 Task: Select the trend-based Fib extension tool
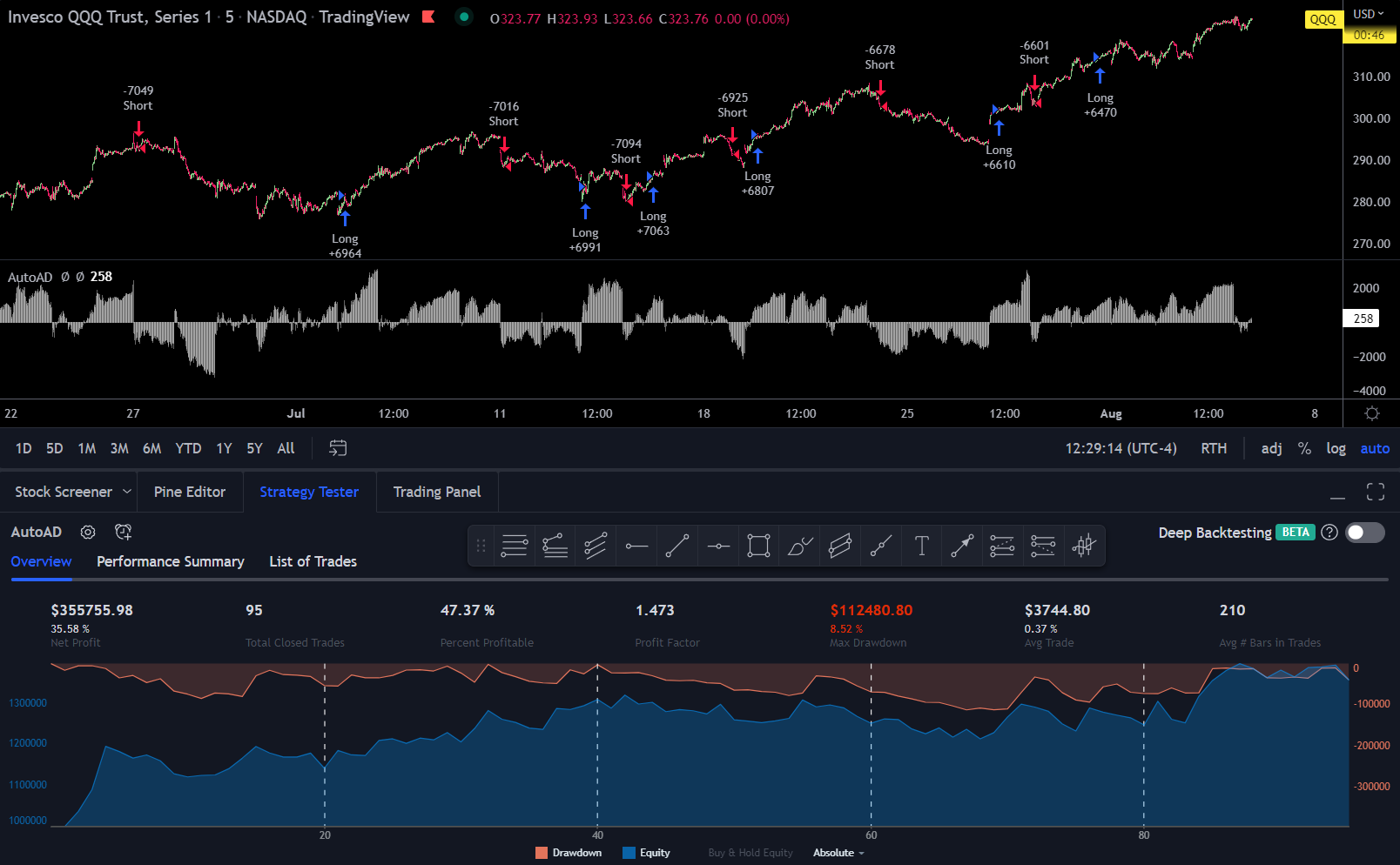click(x=555, y=546)
